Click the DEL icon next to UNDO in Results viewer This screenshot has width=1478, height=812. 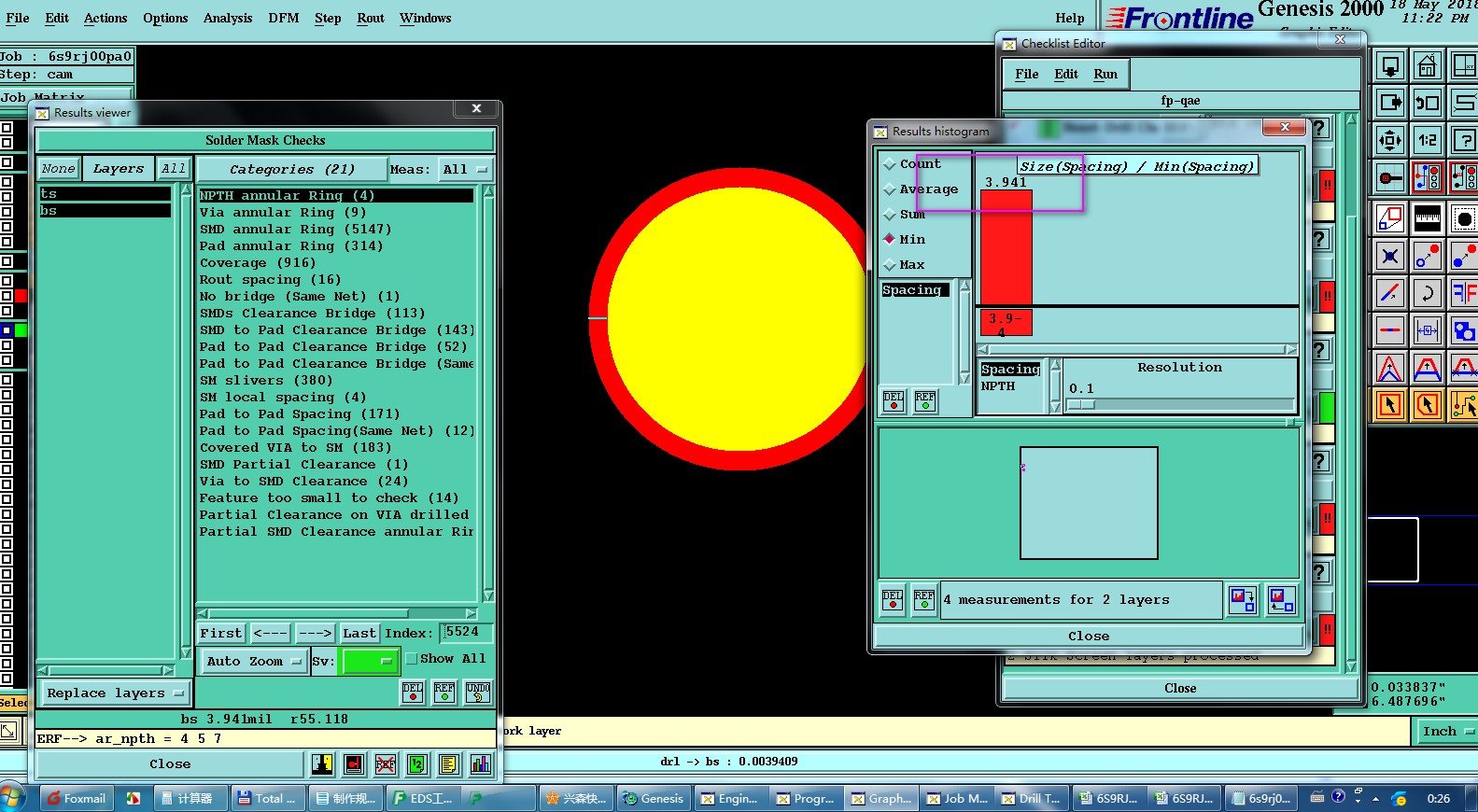click(x=413, y=693)
